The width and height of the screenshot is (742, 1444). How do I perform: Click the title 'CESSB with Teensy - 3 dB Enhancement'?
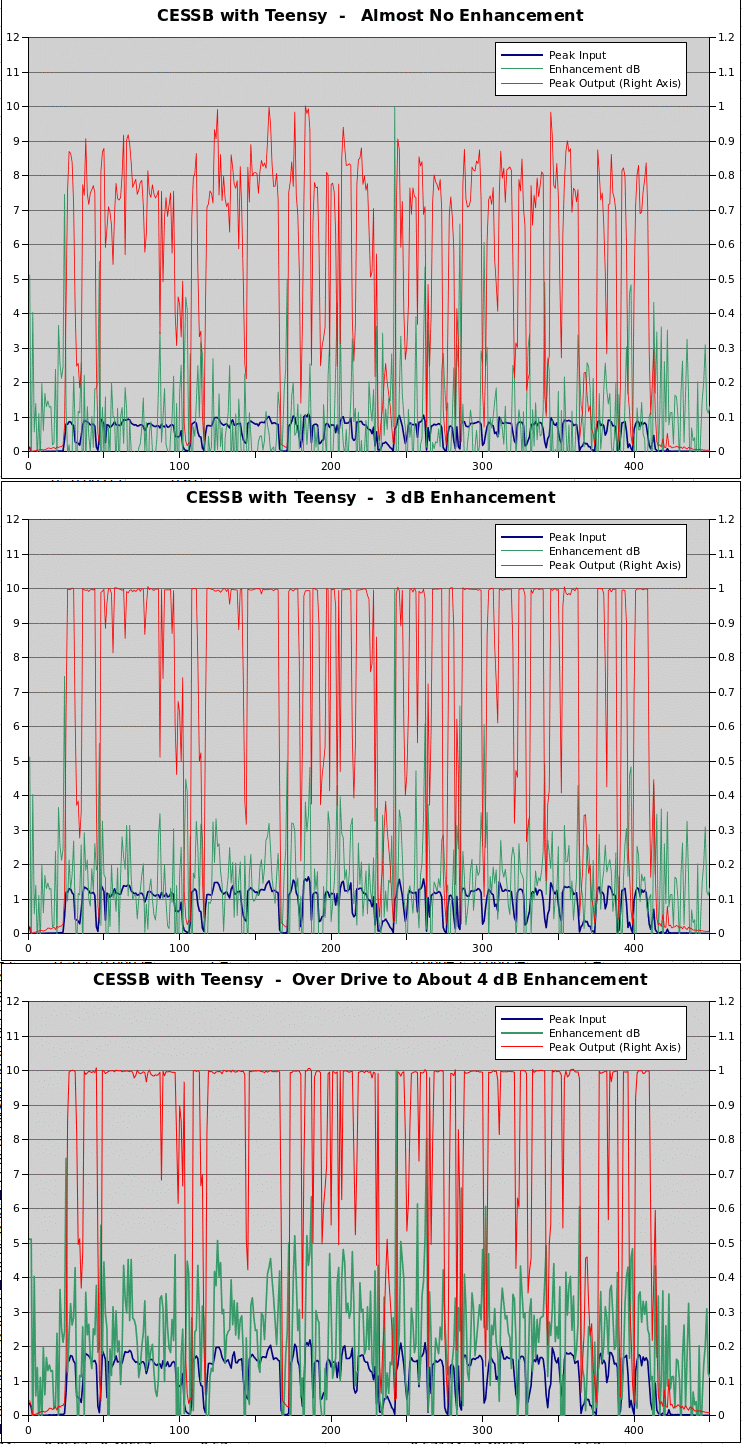click(370, 498)
